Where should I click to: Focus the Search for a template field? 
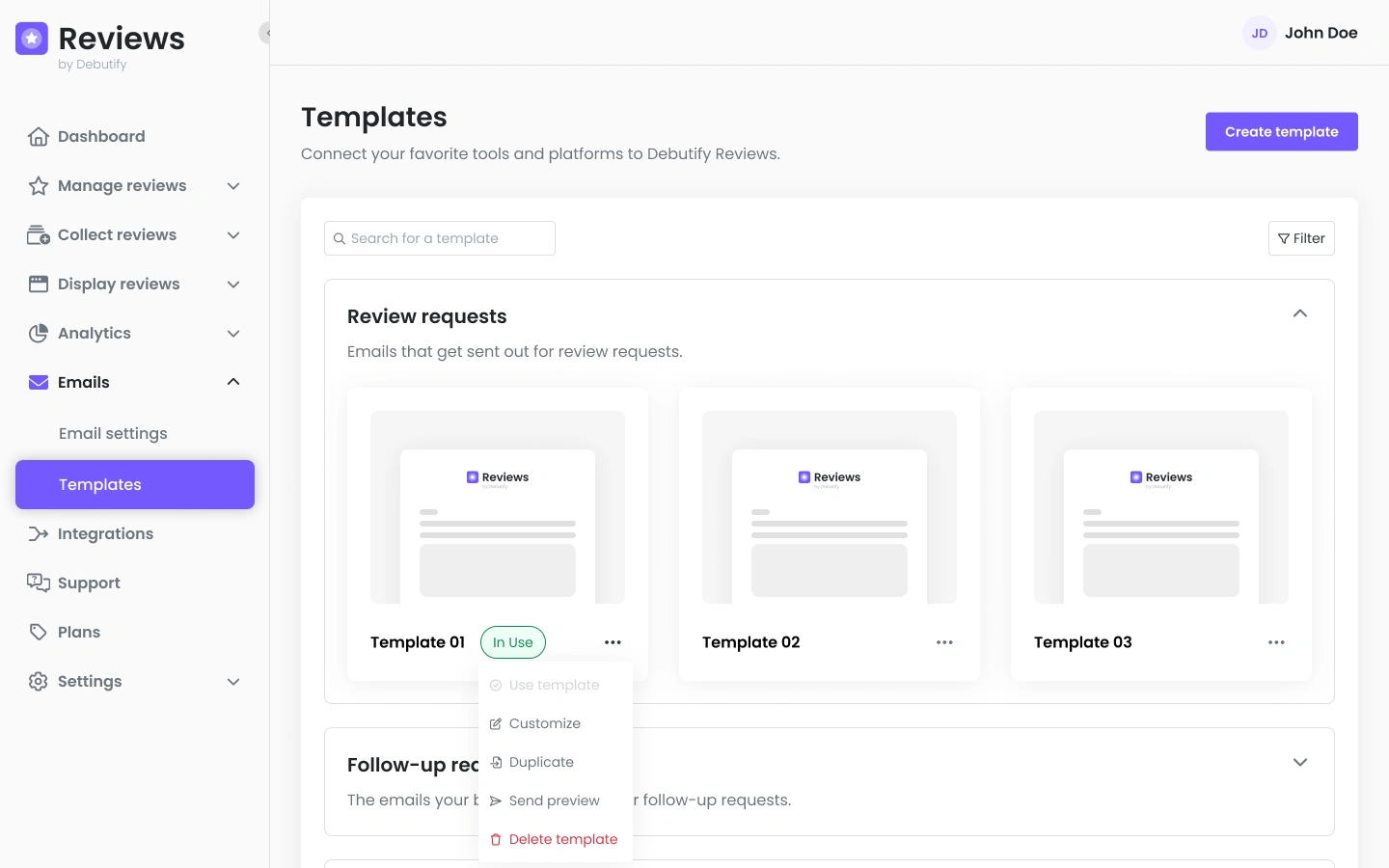(440, 238)
